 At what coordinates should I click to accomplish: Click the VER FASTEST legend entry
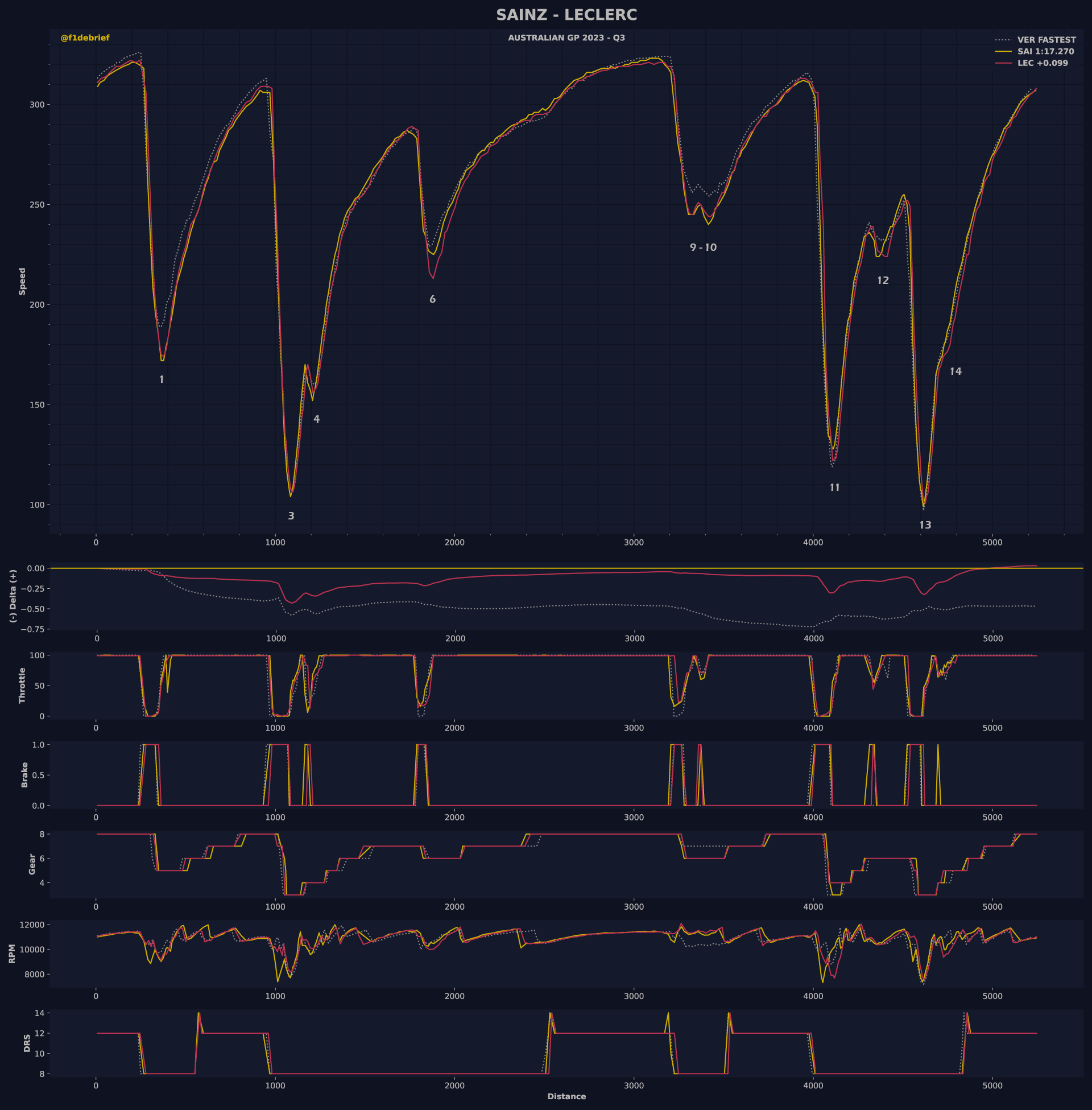point(1046,40)
